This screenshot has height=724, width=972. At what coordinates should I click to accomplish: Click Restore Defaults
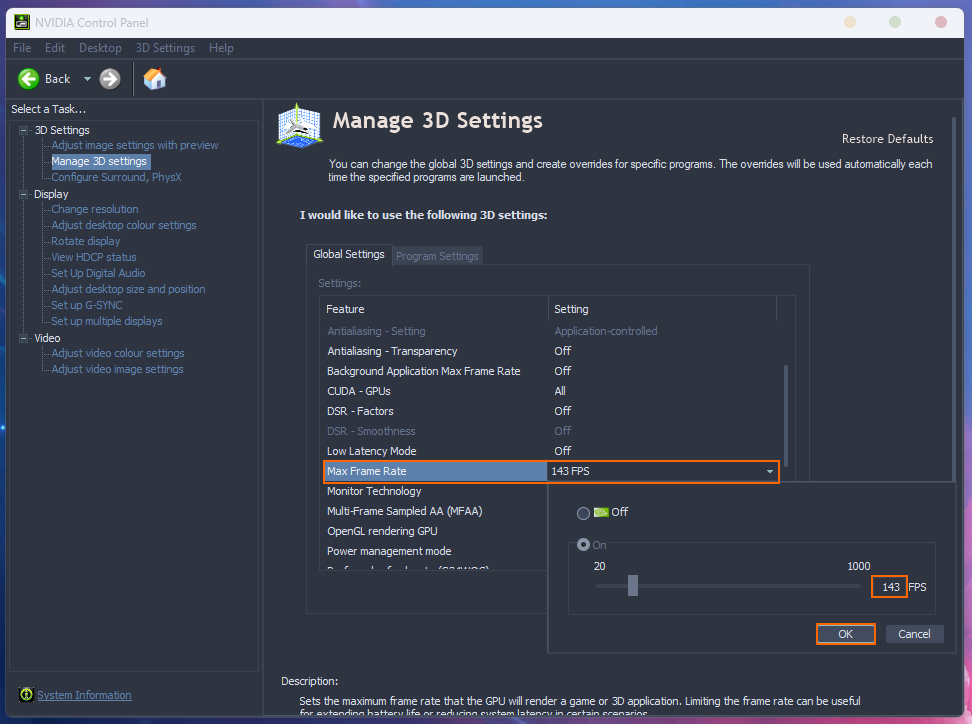click(887, 139)
